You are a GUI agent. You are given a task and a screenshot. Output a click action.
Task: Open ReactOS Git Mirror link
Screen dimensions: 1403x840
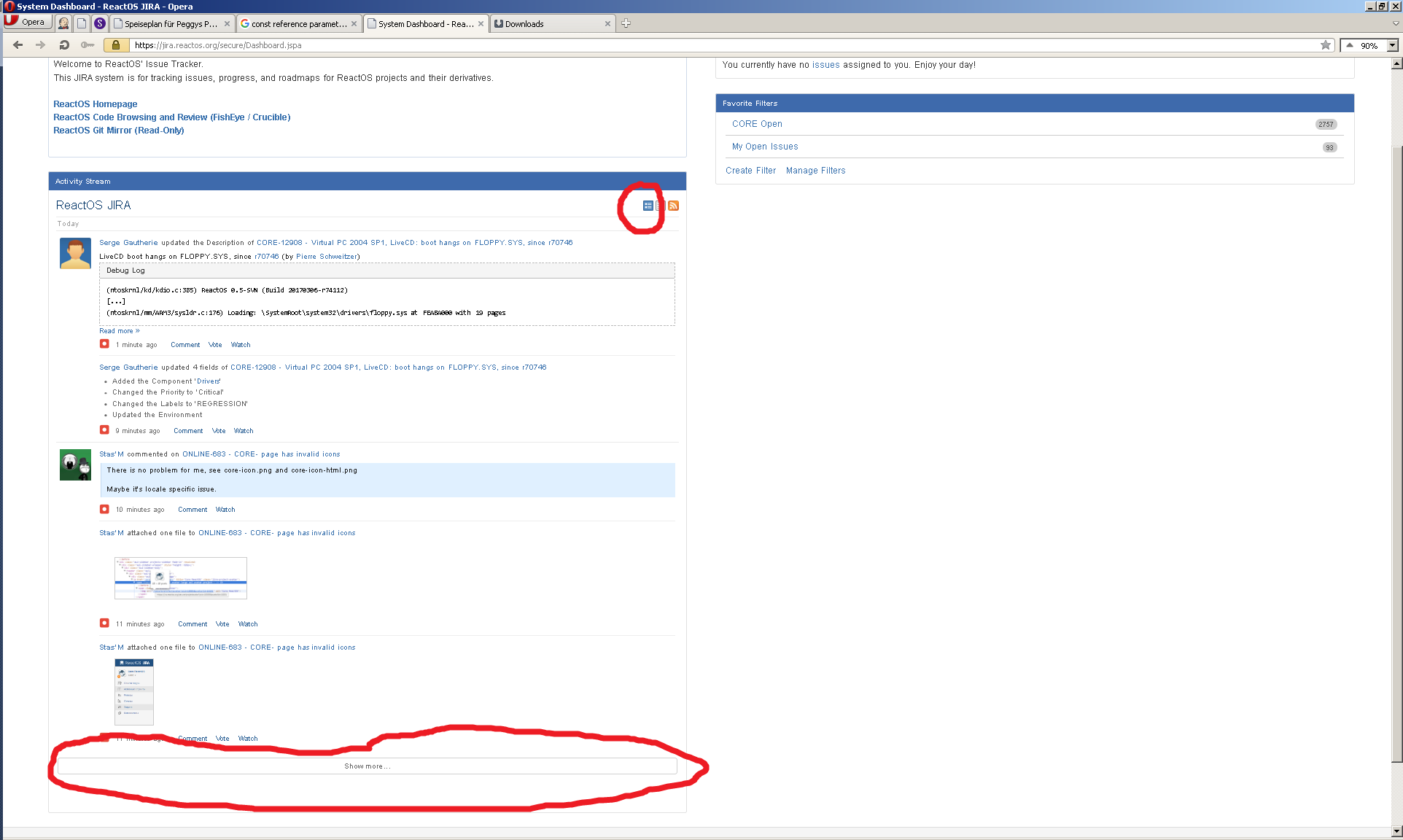[x=118, y=131]
